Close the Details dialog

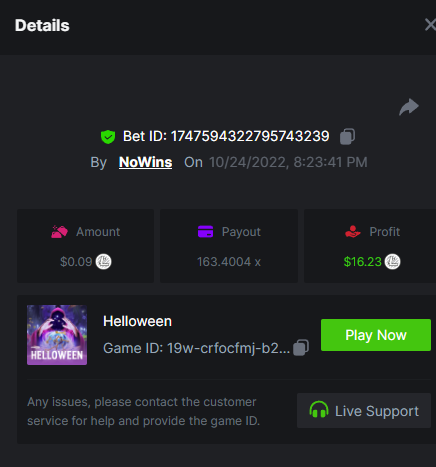point(430,25)
